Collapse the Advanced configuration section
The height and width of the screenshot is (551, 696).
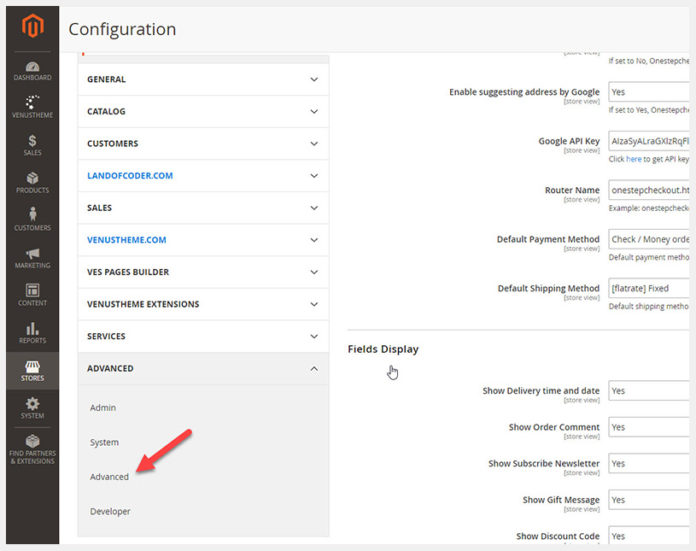pos(203,368)
